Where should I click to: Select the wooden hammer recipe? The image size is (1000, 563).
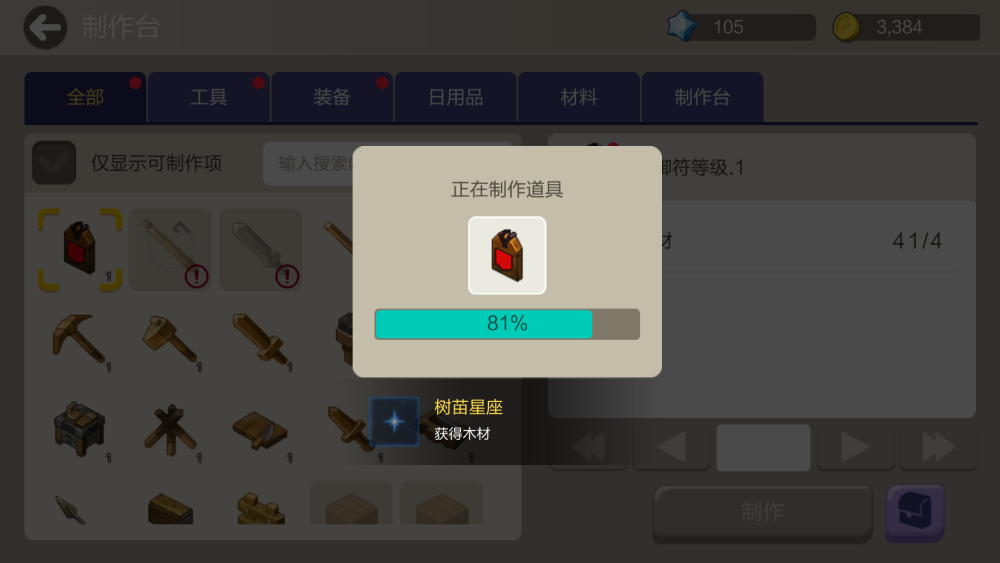click(x=170, y=339)
